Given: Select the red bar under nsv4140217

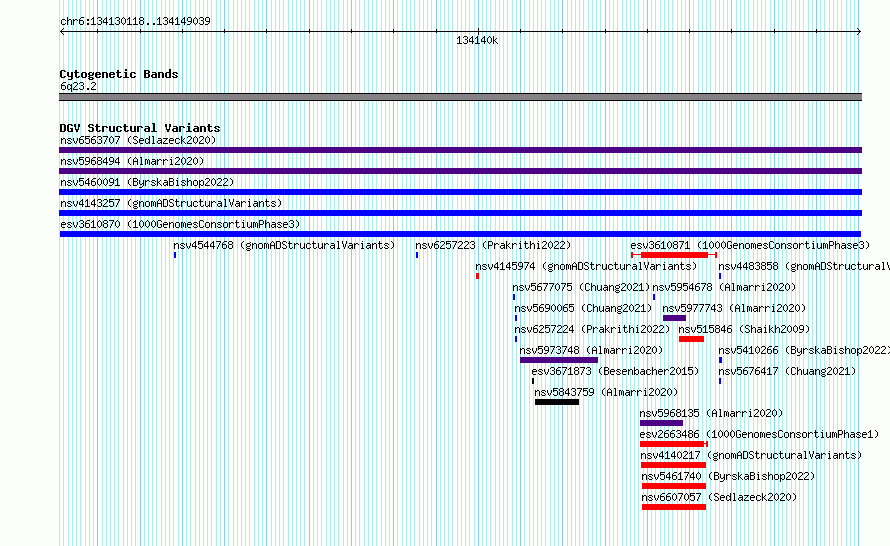Looking at the screenshot, I should pyautogui.click(x=673, y=465).
